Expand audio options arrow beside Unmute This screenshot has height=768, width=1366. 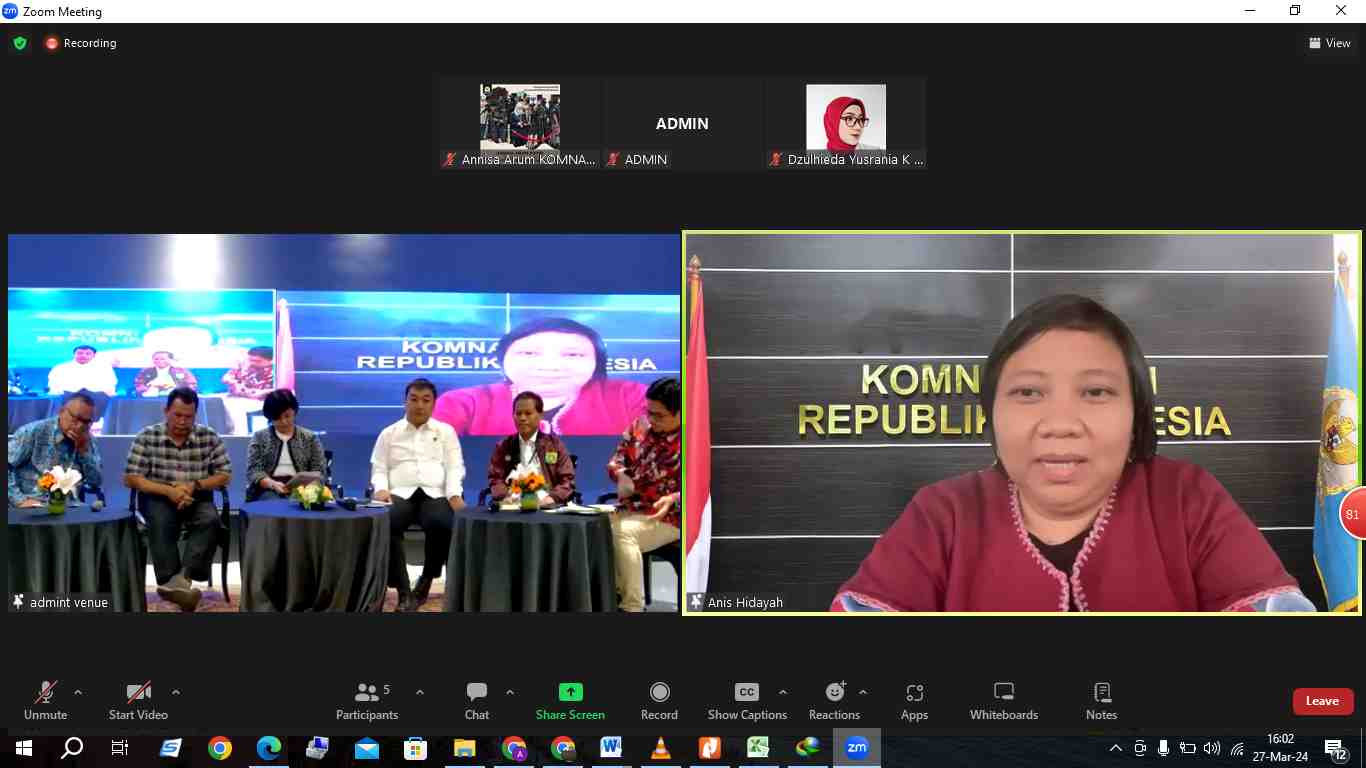point(78,692)
